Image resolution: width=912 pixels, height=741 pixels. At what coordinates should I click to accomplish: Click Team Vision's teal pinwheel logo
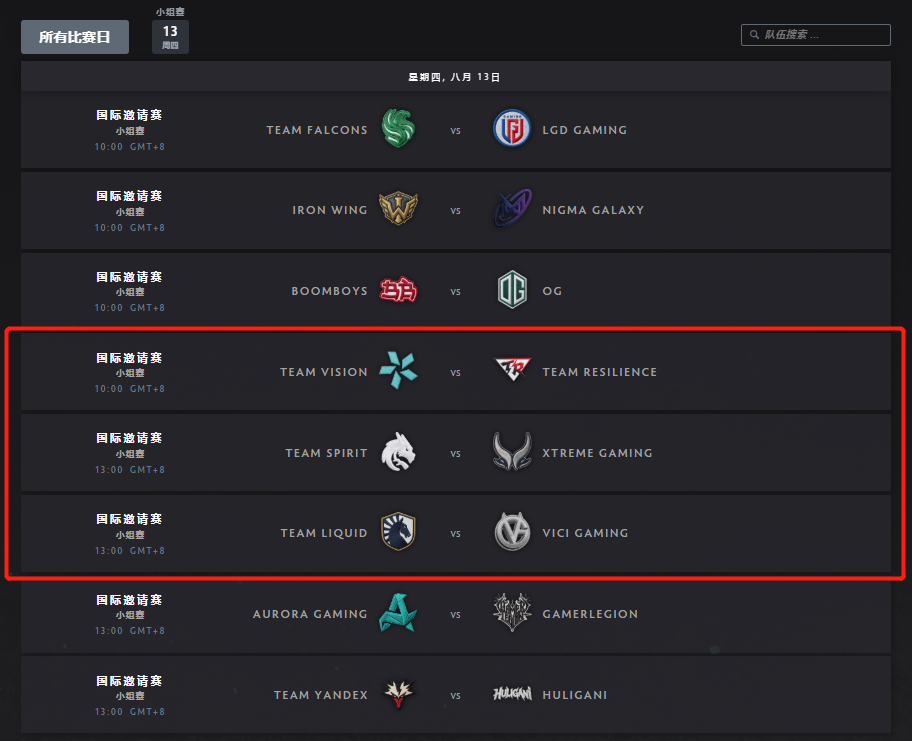(x=398, y=370)
